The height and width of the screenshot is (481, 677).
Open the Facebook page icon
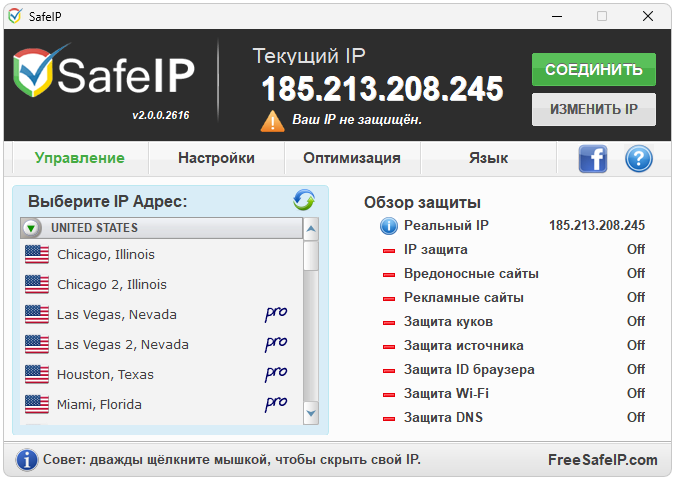[593, 159]
